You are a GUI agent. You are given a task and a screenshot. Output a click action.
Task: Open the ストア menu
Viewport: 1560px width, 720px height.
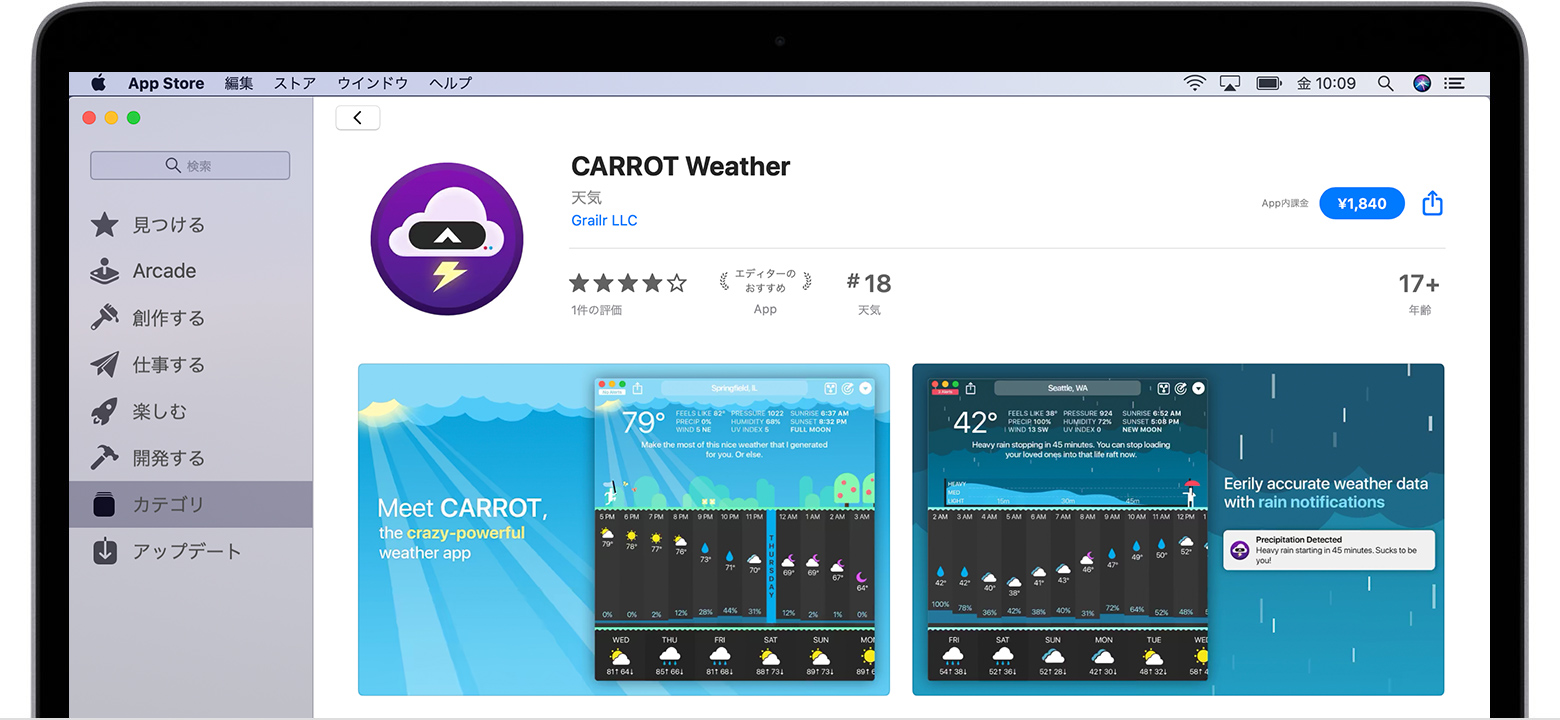point(295,83)
